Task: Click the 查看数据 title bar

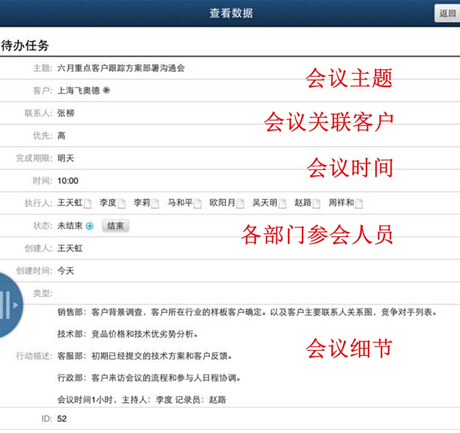Action: tap(231, 13)
